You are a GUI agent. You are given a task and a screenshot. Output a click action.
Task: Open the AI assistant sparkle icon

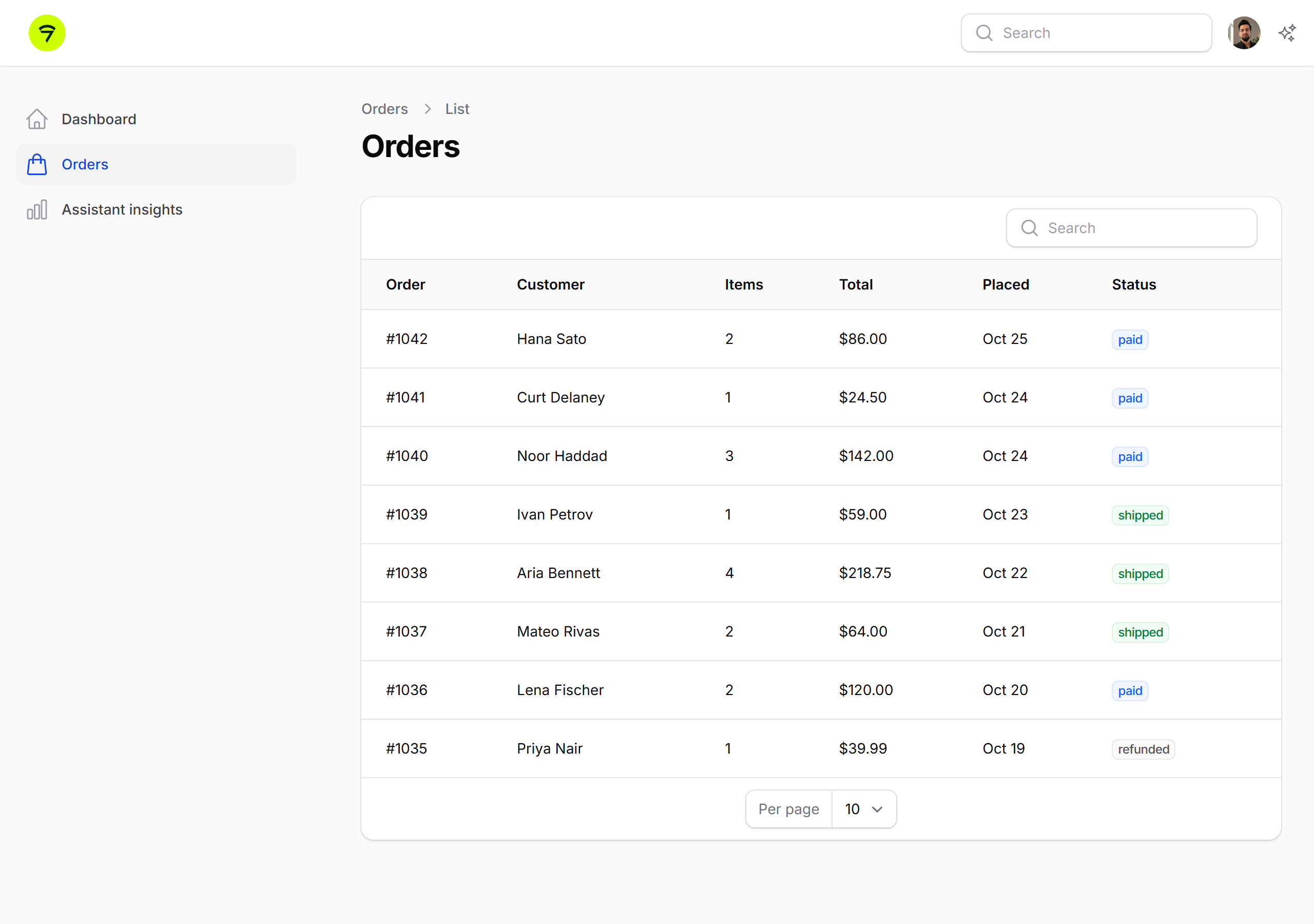pyautogui.click(x=1287, y=33)
